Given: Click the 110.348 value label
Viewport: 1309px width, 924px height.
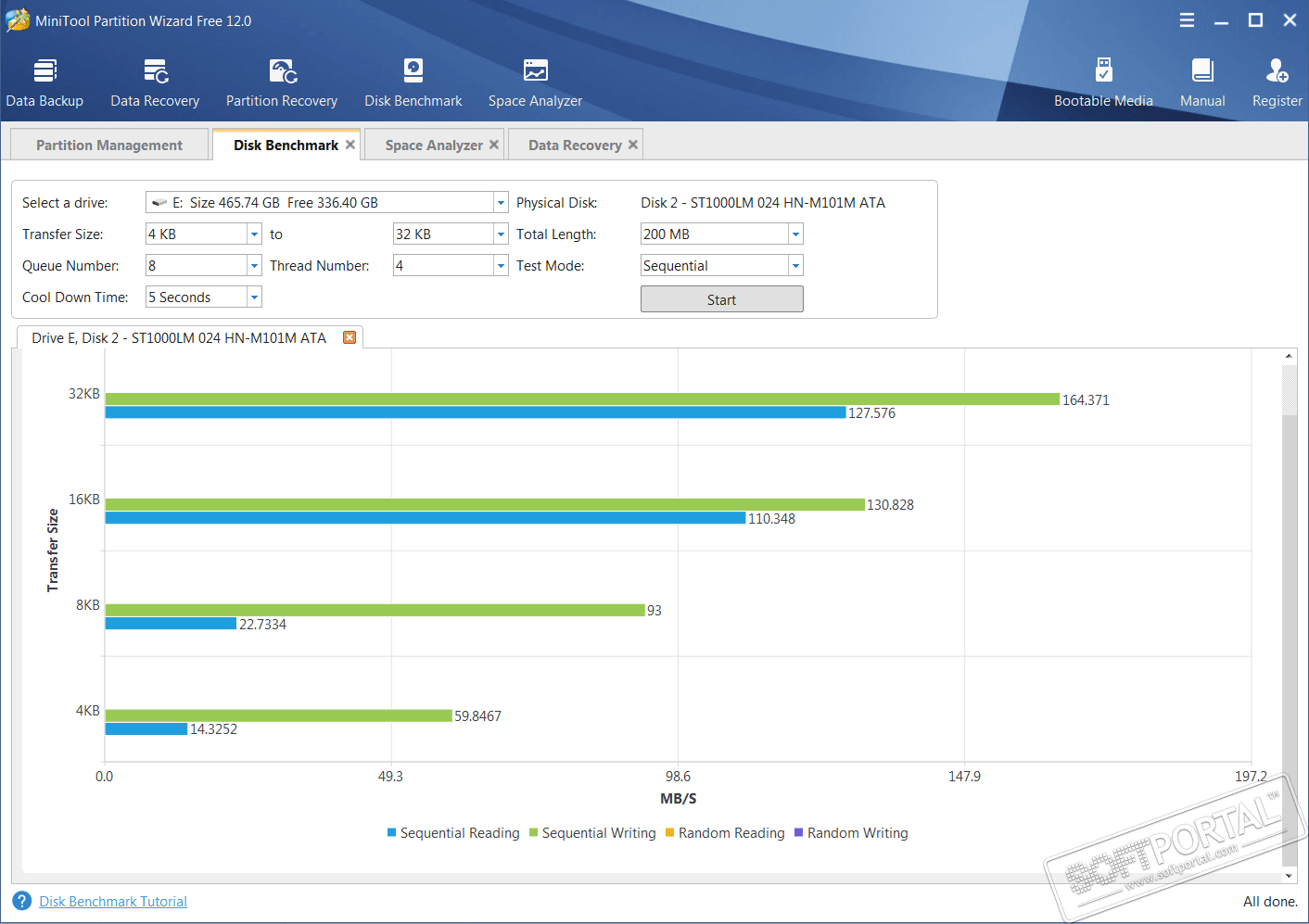Looking at the screenshot, I should 771,519.
